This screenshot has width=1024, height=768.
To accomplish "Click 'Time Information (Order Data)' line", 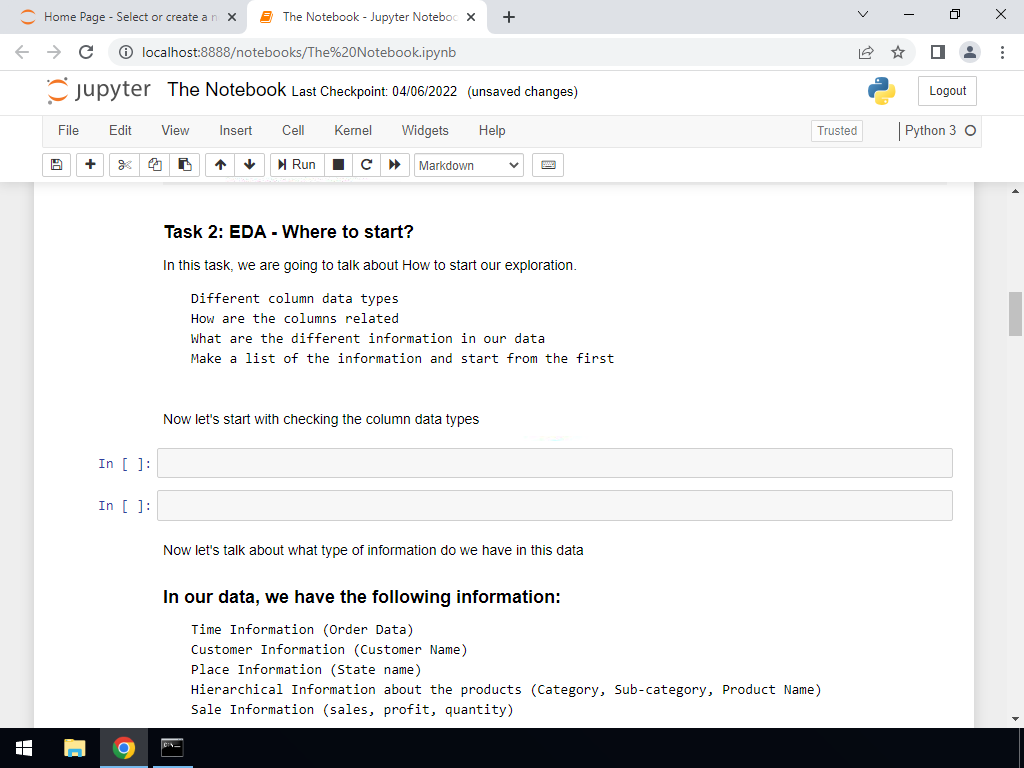I will point(302,630).
